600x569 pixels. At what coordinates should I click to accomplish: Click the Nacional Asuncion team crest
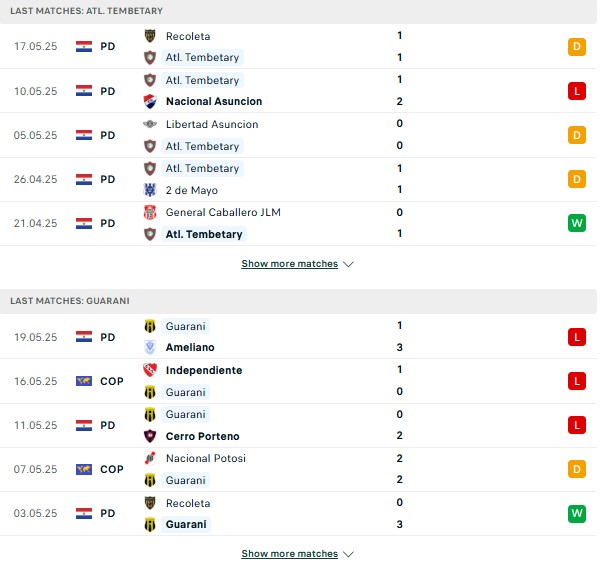(150, 101)
